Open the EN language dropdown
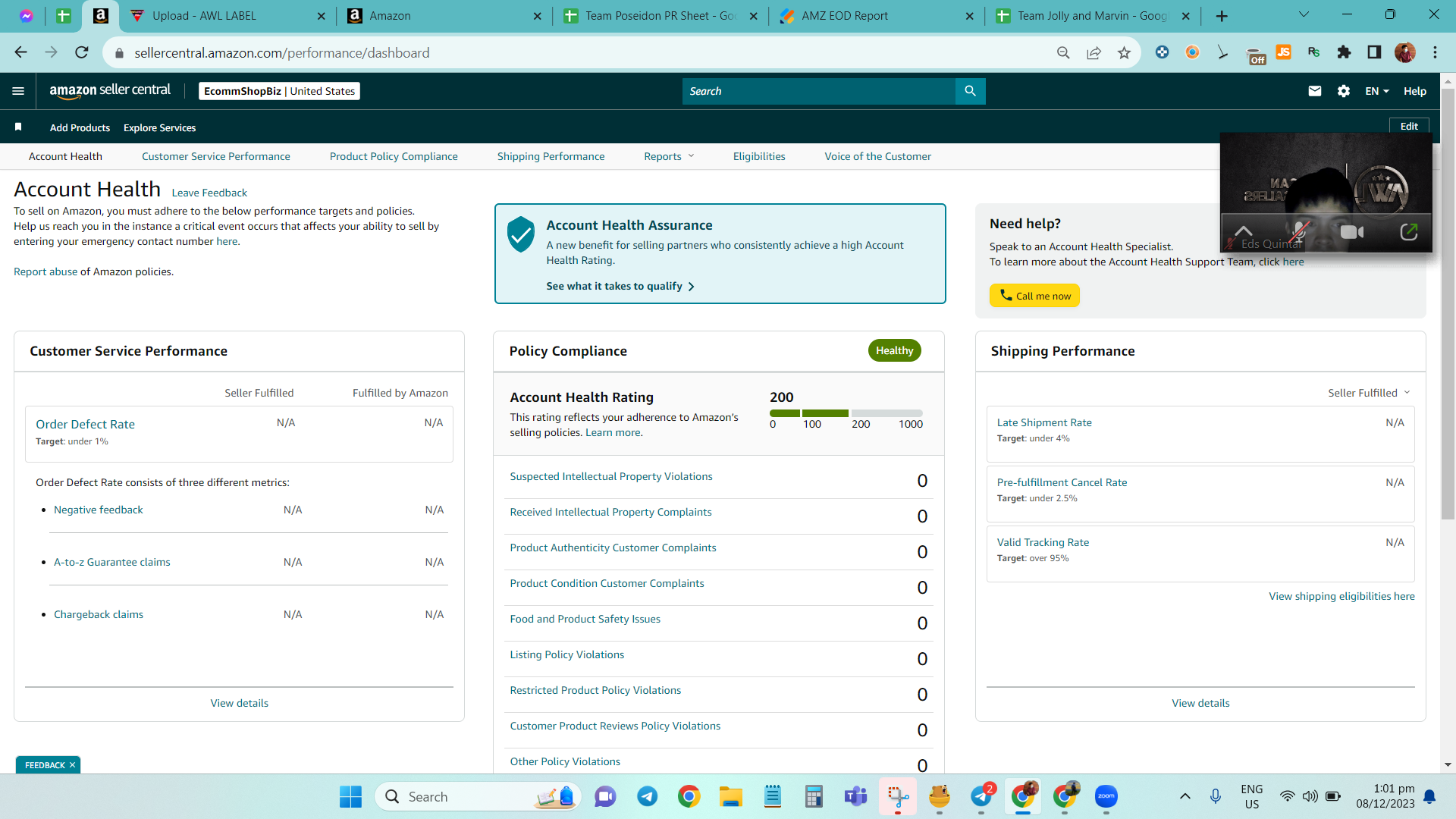The height and width of the screenshot is (819, 1456). click(1377, 91)
